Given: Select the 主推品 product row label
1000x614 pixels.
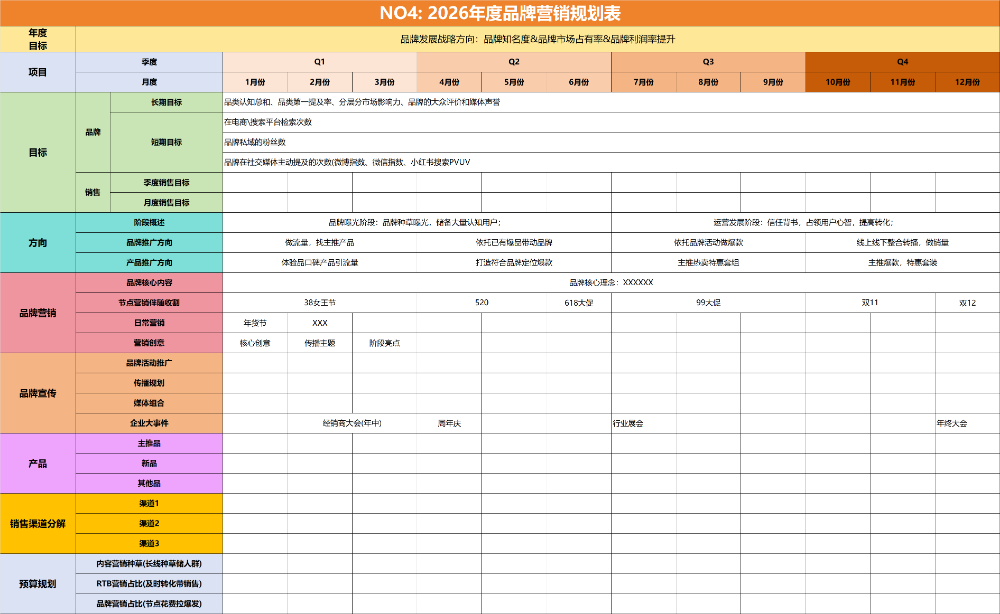Looking at the screenshot, I should (149, 443).
